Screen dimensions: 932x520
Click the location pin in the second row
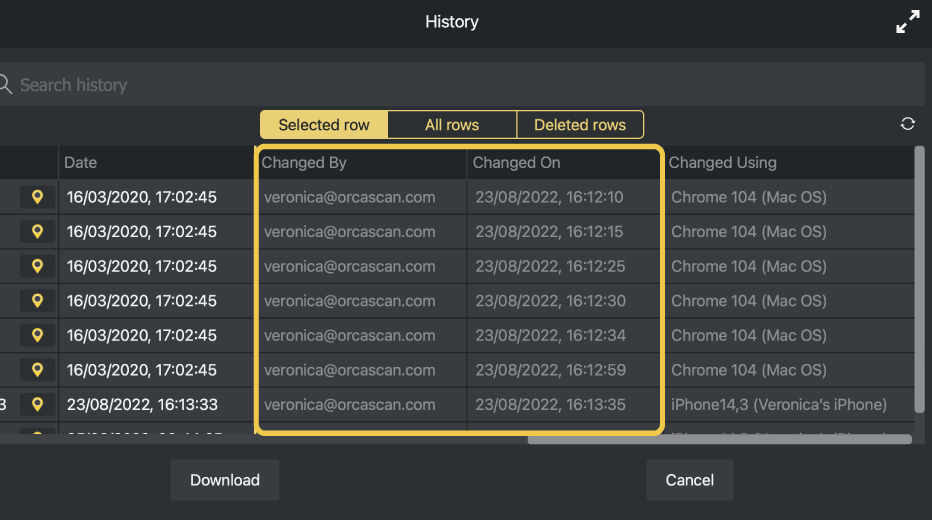38,232
